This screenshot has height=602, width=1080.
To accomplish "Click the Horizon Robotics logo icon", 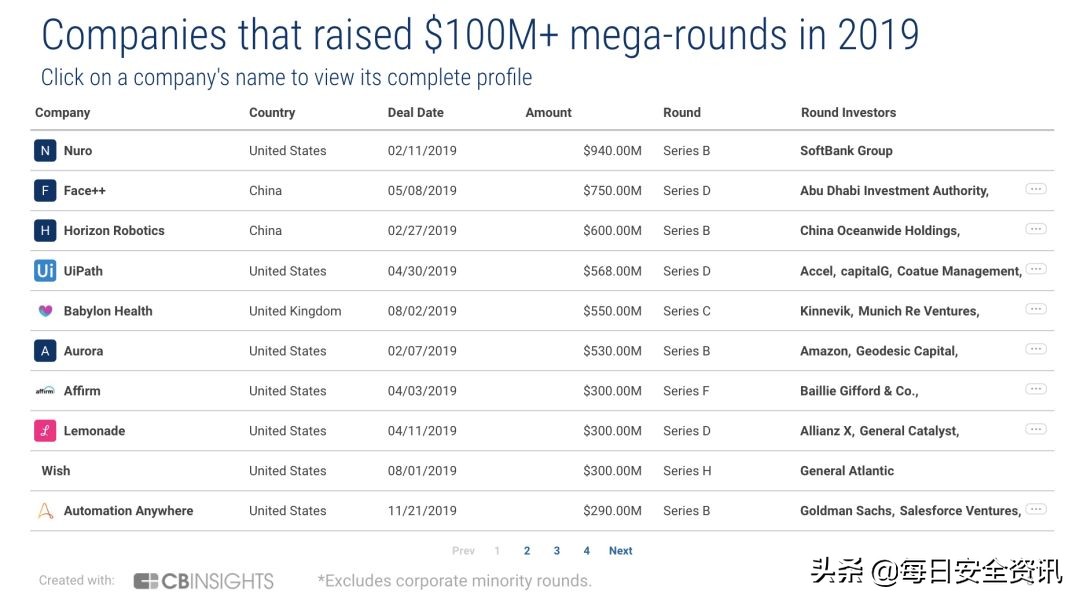I will point(45,231).
